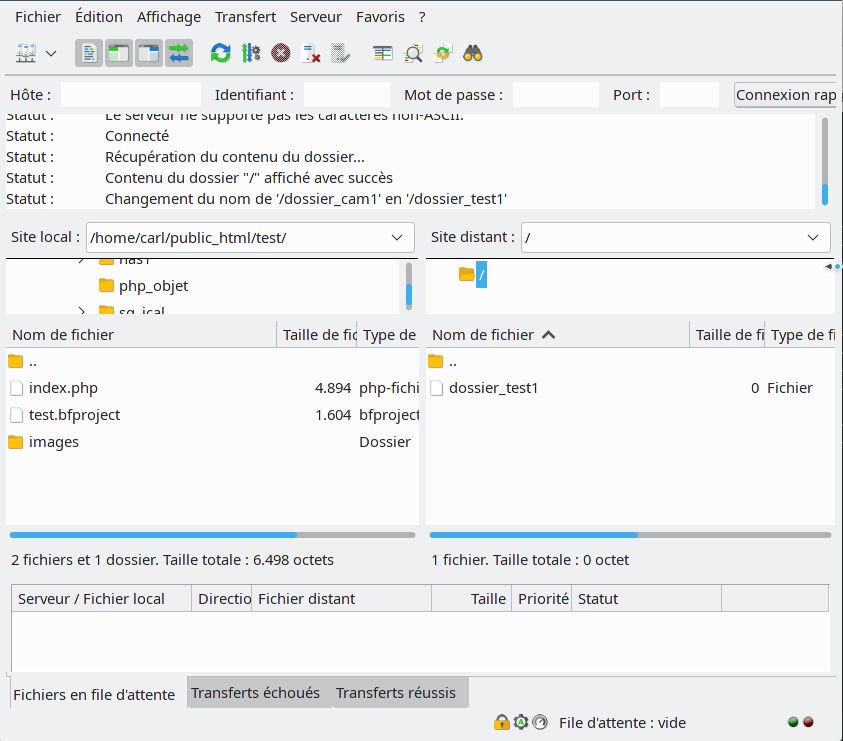The width and height of the screenshot is (843, 741).
Task: Open recursive file search binoculars icon
Action: pos(473,53)
